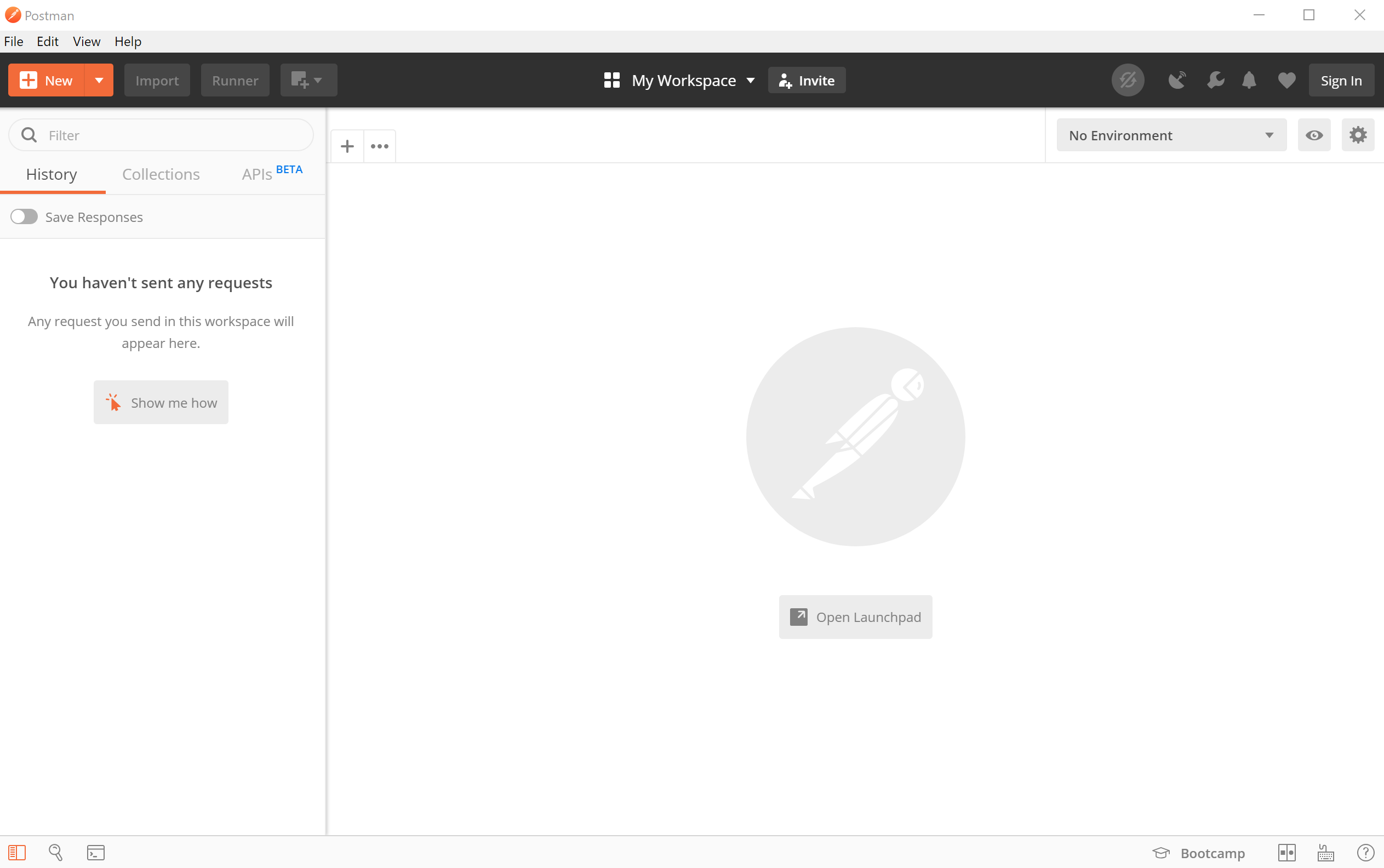Switch to the Collections tab
The height and width of the screenshot is (868, 1384).
161,174
